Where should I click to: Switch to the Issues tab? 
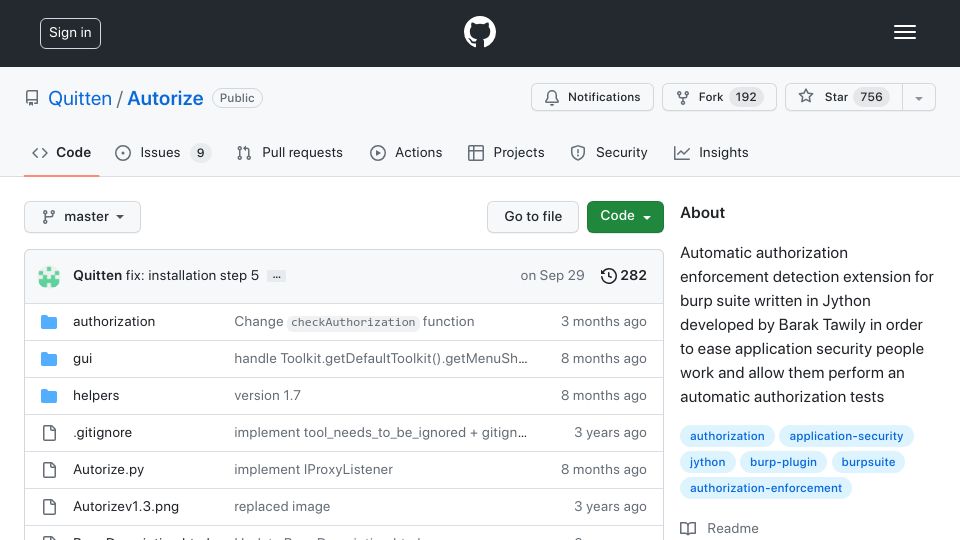point(163,152)
